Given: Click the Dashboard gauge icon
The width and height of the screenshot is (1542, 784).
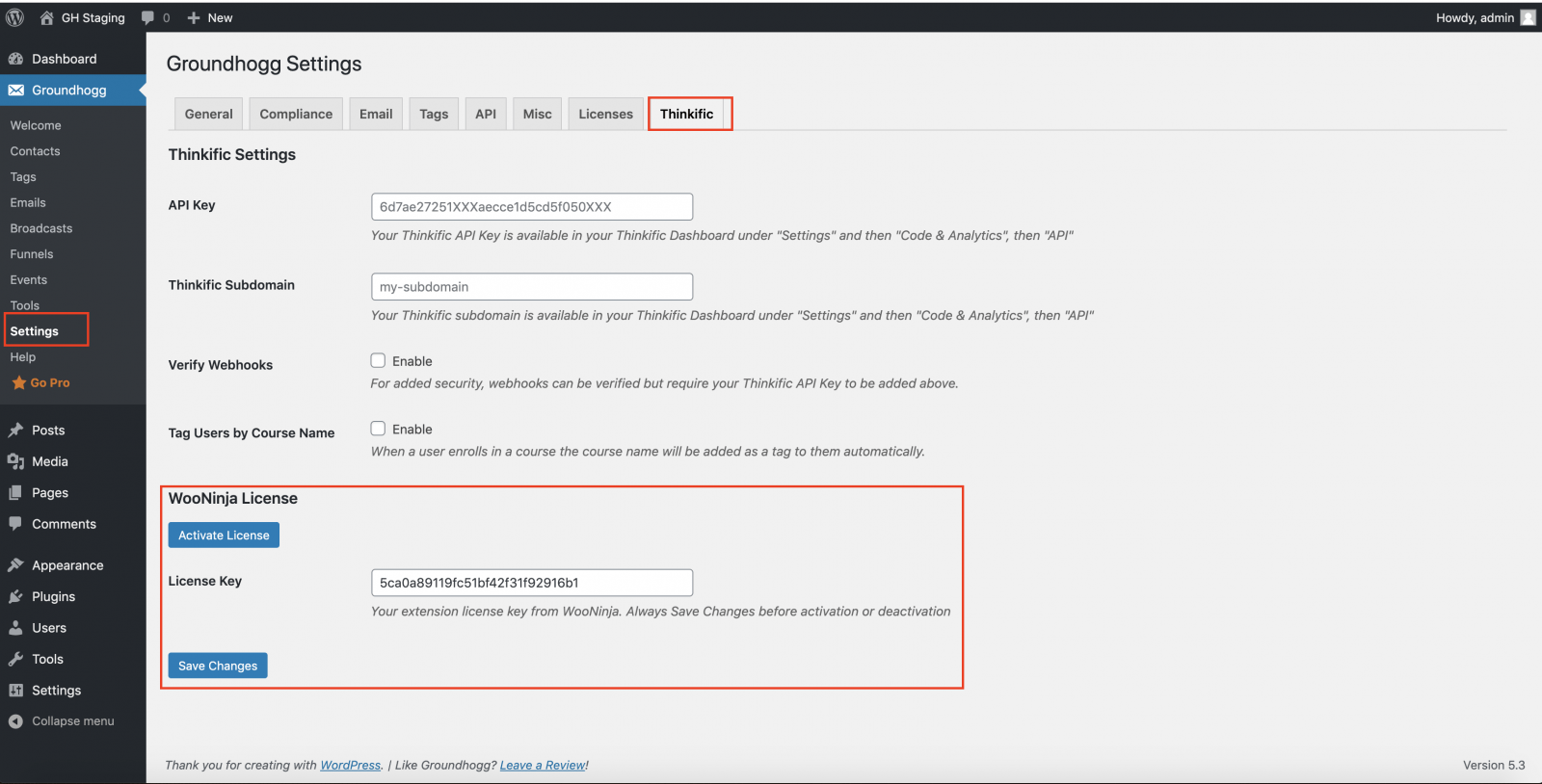Looking at the screenshot, I should point(15,59).
